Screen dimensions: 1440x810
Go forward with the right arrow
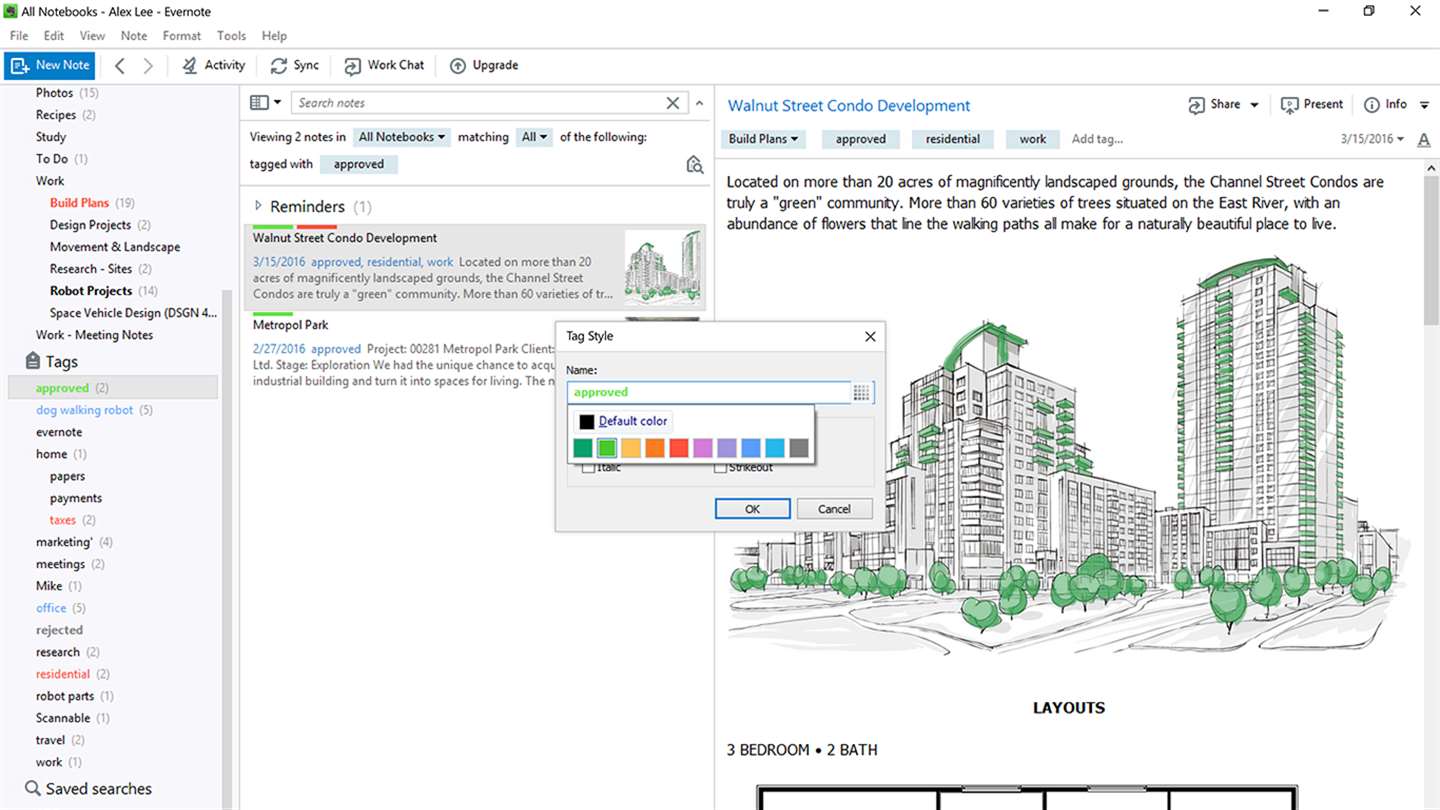pyautogui.click(x=148, y=66)
